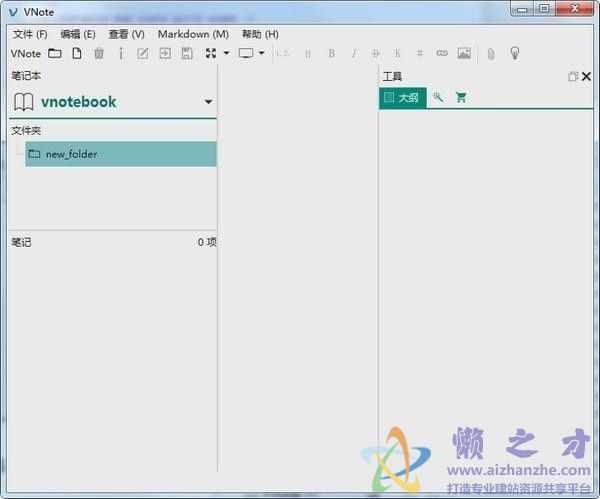Click the save-and-exit arrow icon
The width and height of the screenshot is (600, 499).
click(x=165, y=53)
